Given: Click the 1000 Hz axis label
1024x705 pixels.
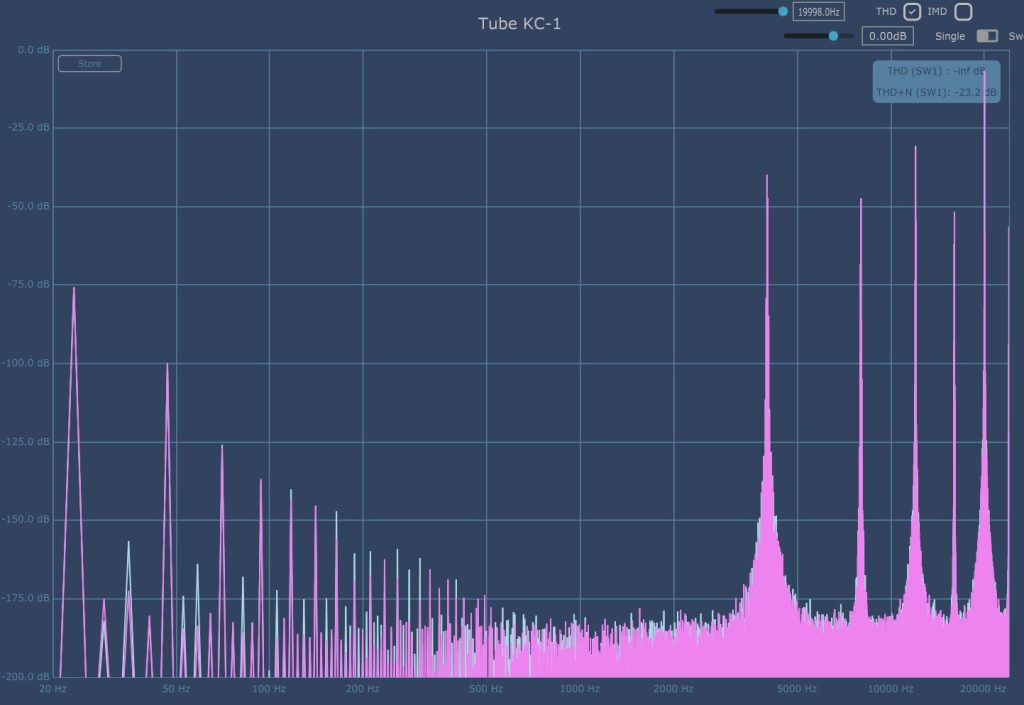Looking at the screenshot, I should (x=580, y=689).
